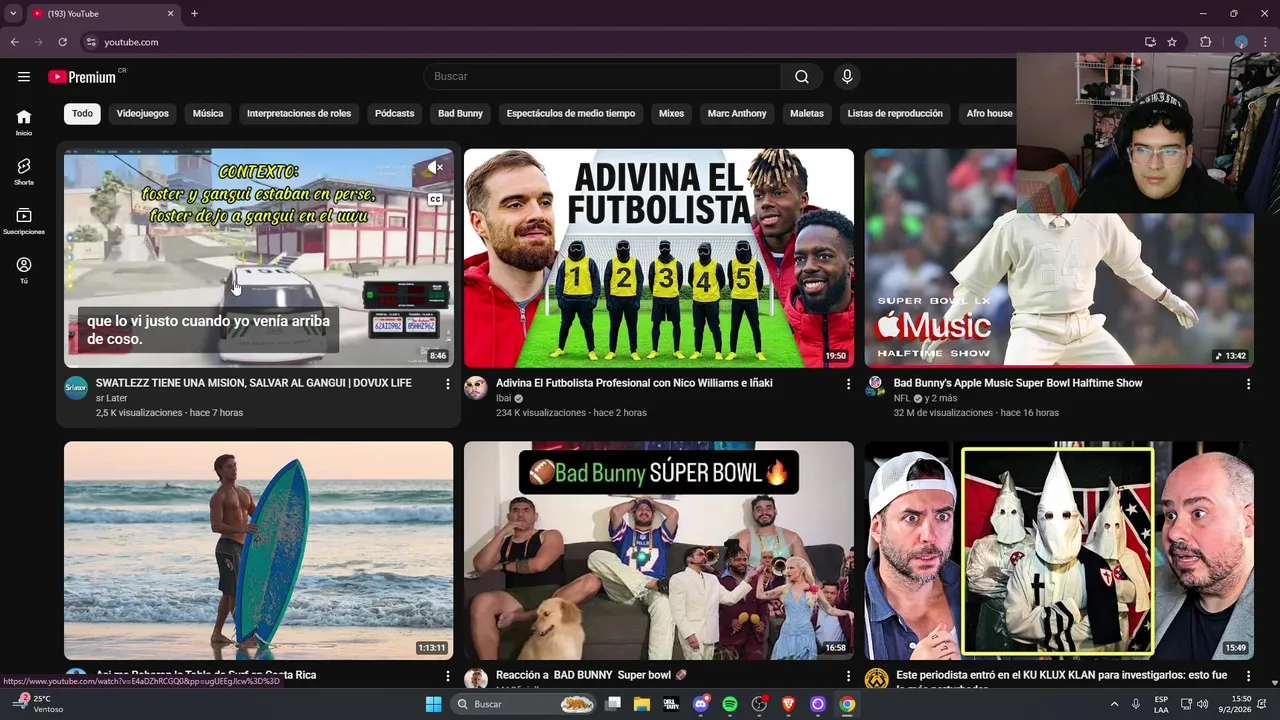This screenshot has height=720, width=1280.
Task: Open options for surf table Costa Rica video
Action: click(x=447, y=676)
